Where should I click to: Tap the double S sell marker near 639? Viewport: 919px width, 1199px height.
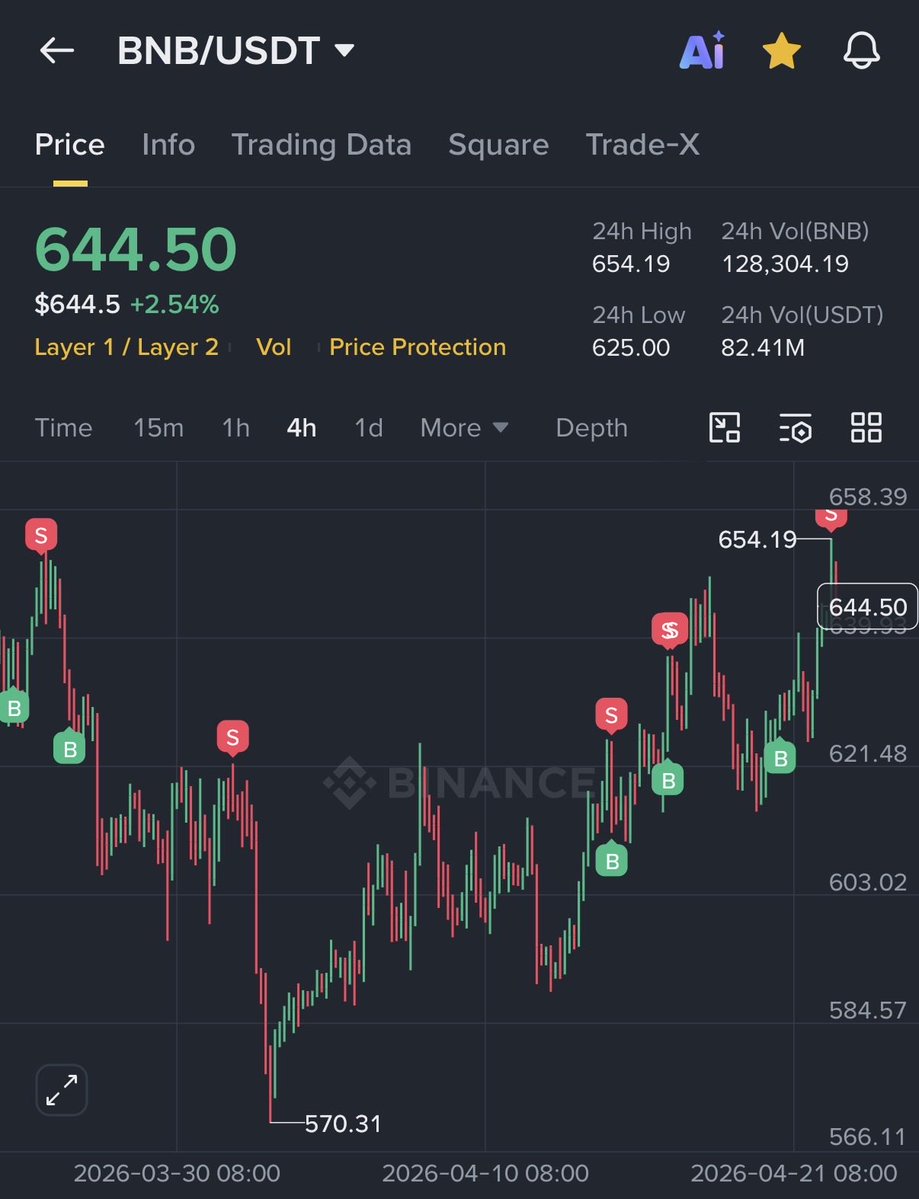coord(670,631)
